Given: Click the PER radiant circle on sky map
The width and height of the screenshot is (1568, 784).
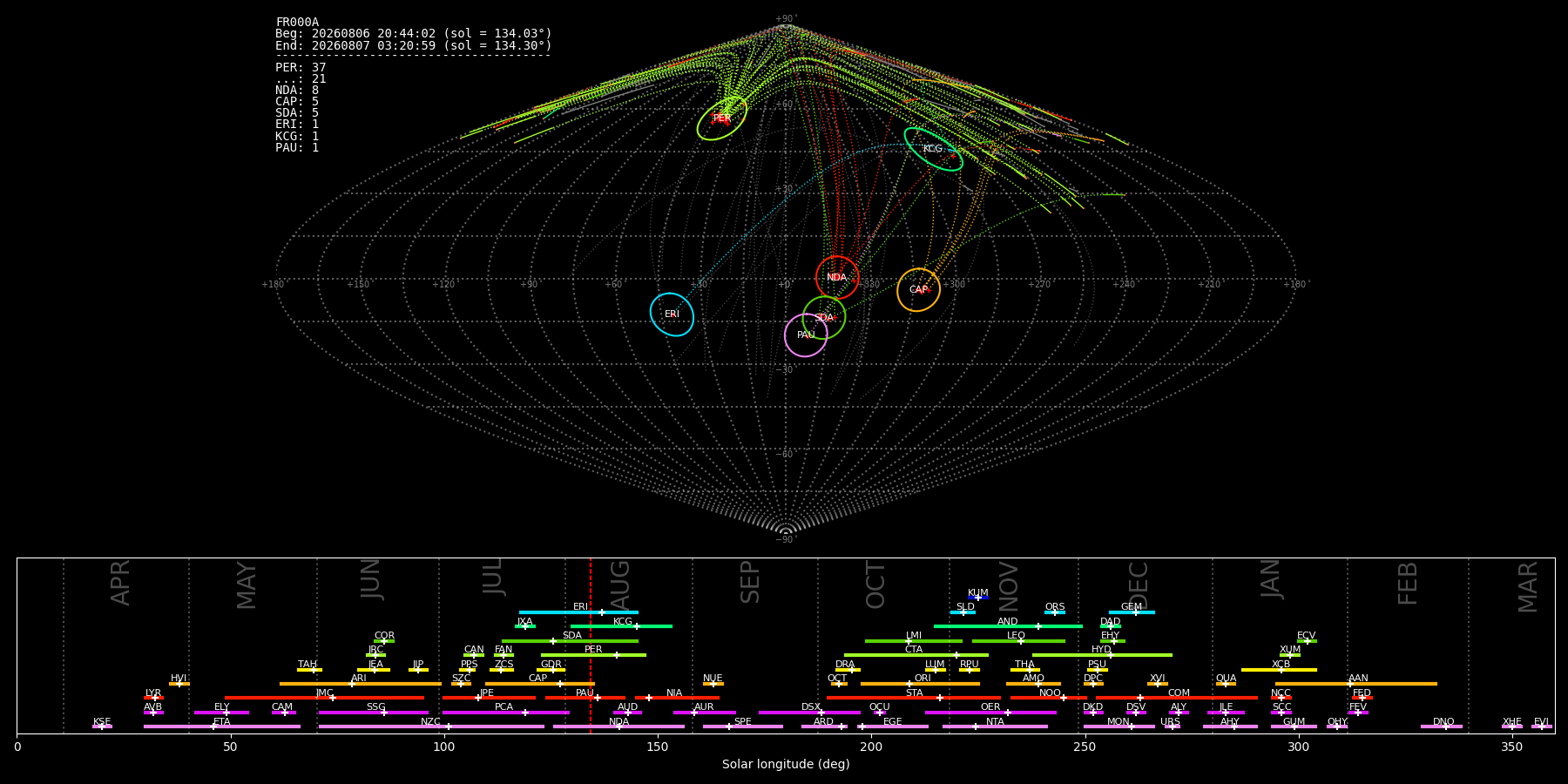Looking at the screenshot, I should (722, 118).
